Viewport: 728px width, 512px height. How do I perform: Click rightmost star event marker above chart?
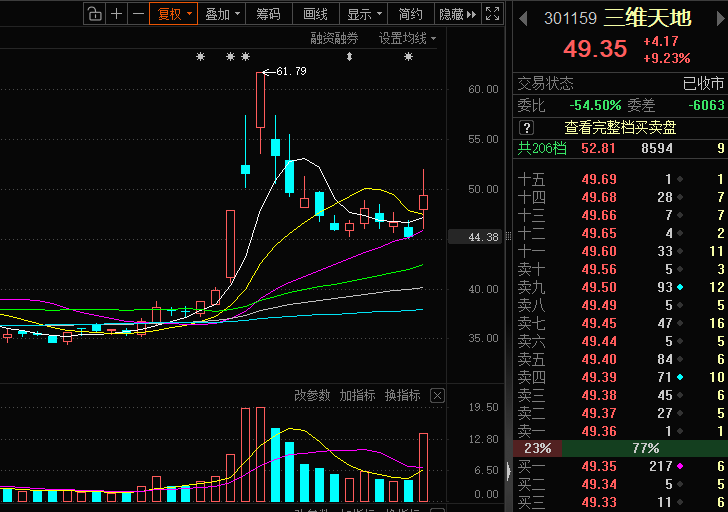(408, 57)
